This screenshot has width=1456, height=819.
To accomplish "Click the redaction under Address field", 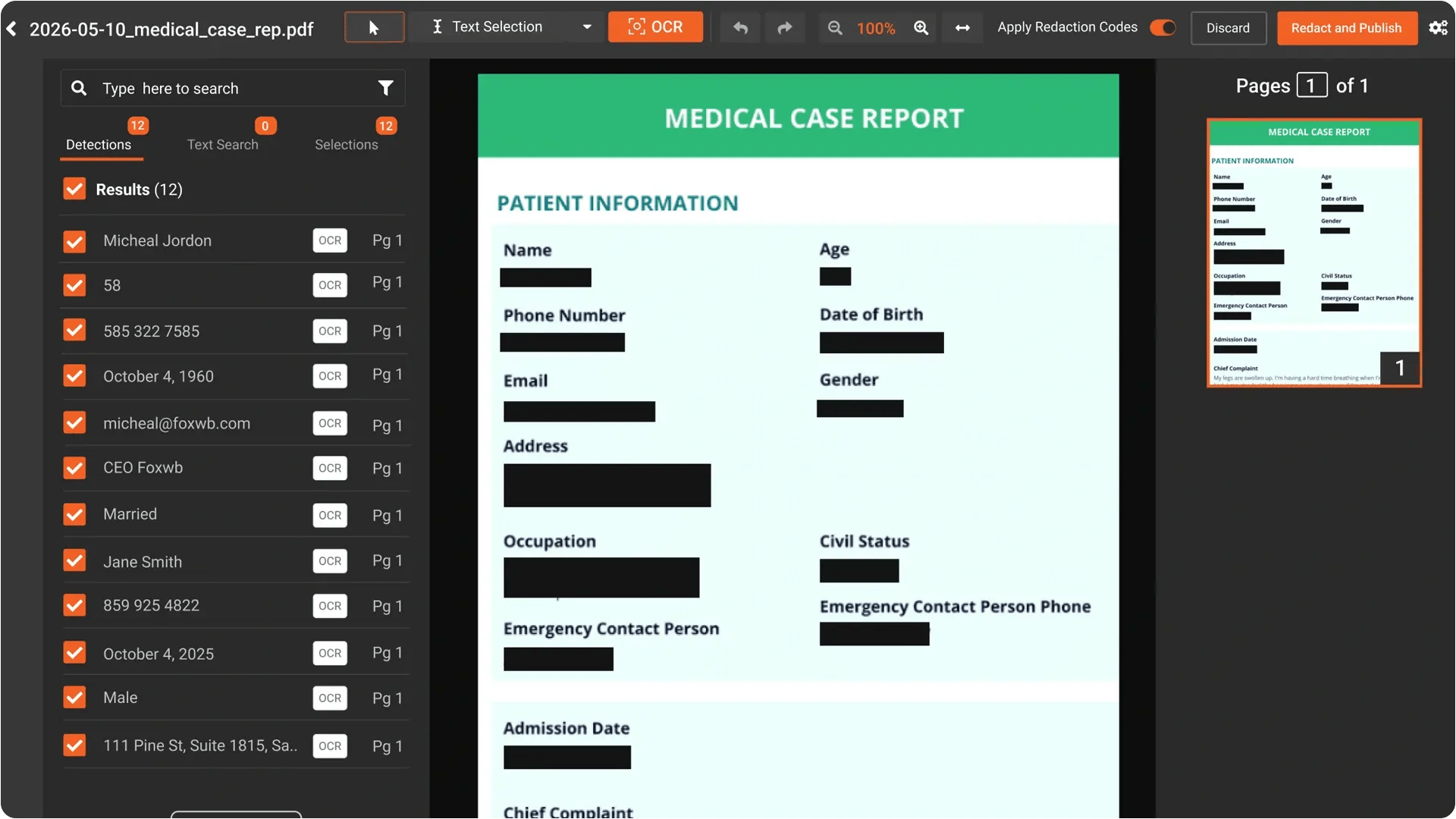I will point(607,485).
